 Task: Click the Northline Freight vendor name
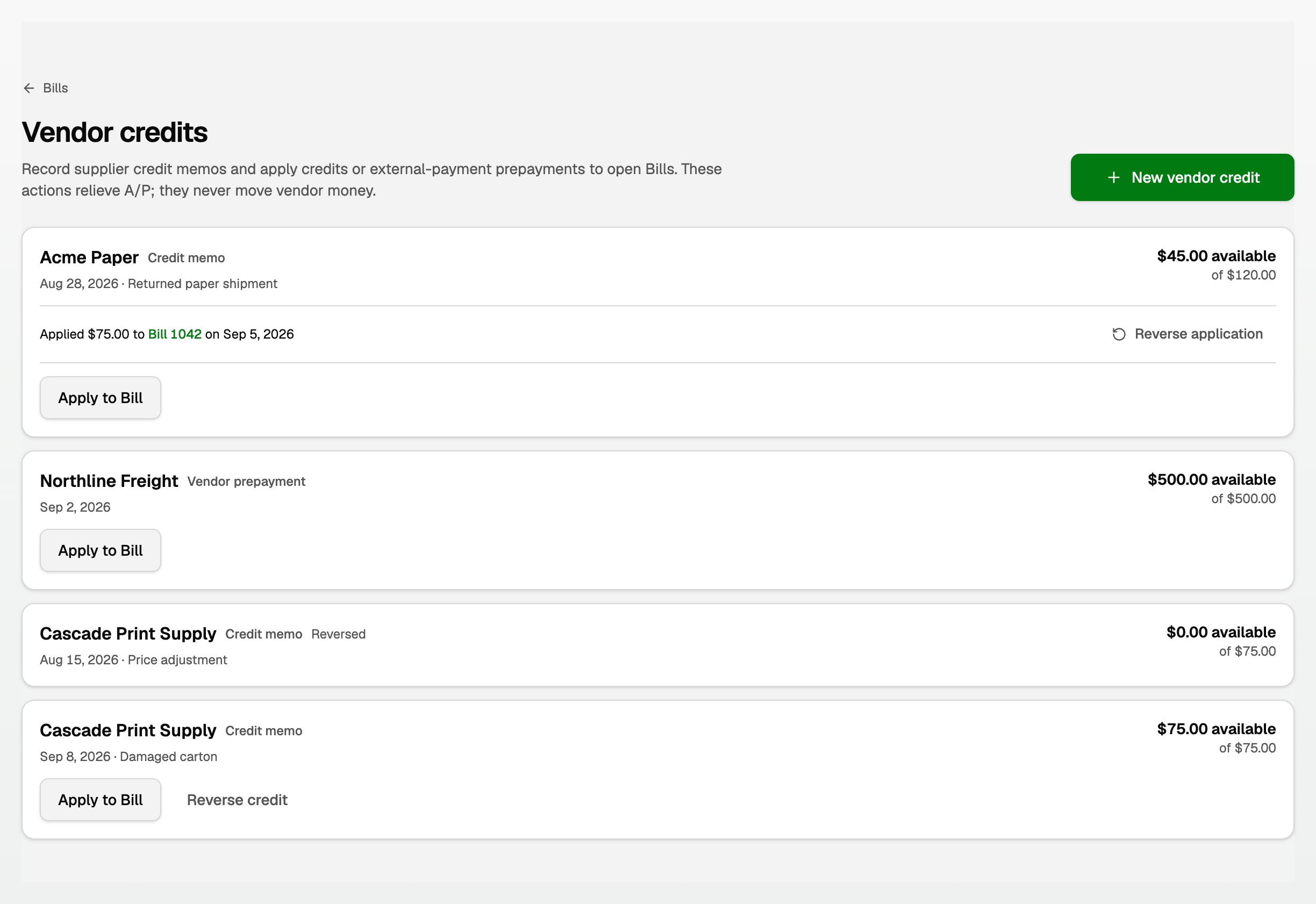point(109,481)
